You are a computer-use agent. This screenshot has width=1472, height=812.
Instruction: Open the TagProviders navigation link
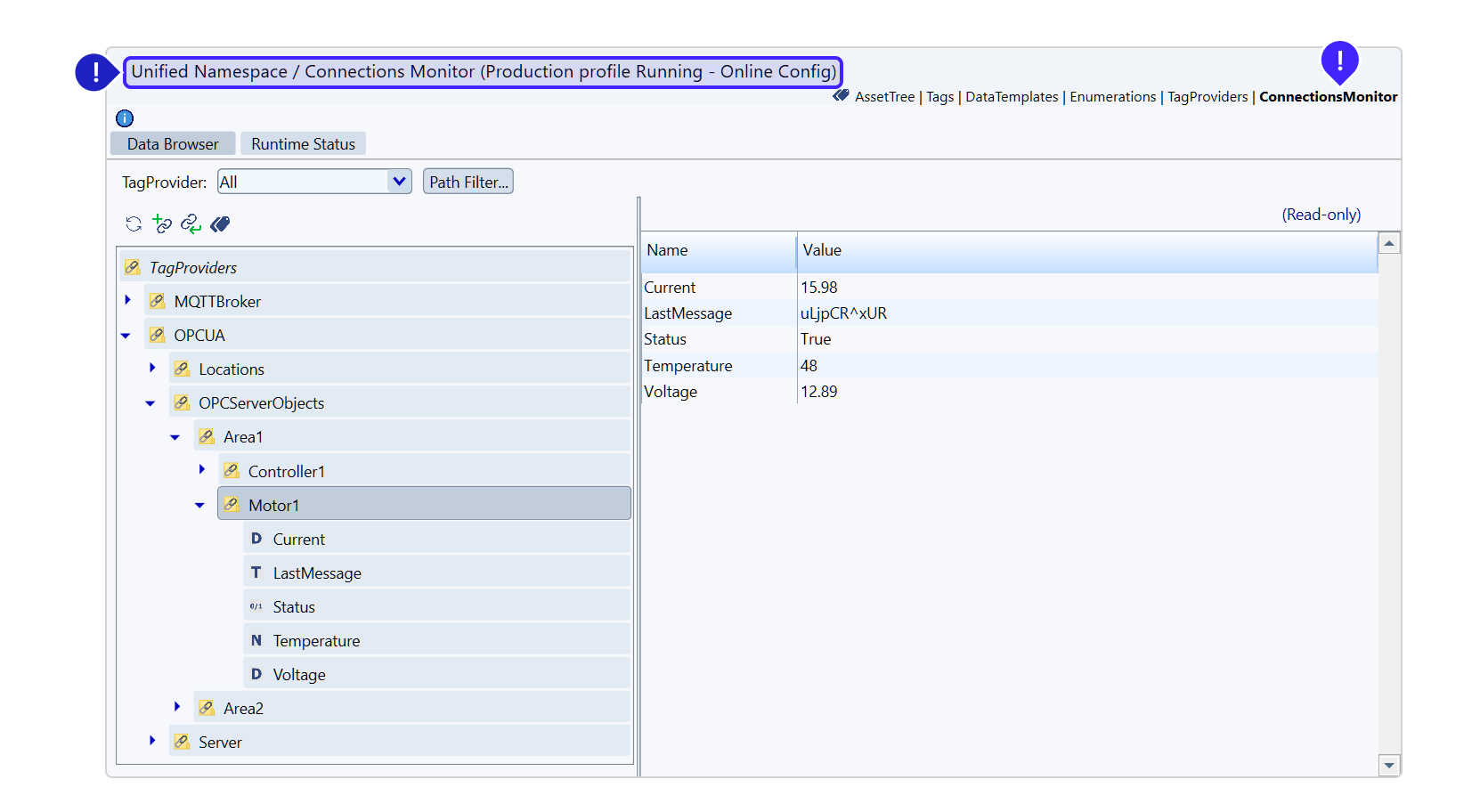[x=1207, y=97]
